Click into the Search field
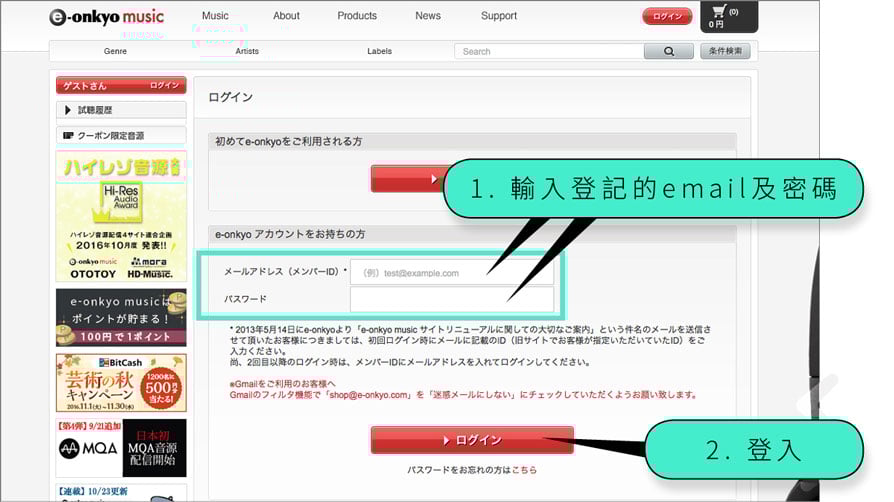894x502 pixels. [549, 51]
